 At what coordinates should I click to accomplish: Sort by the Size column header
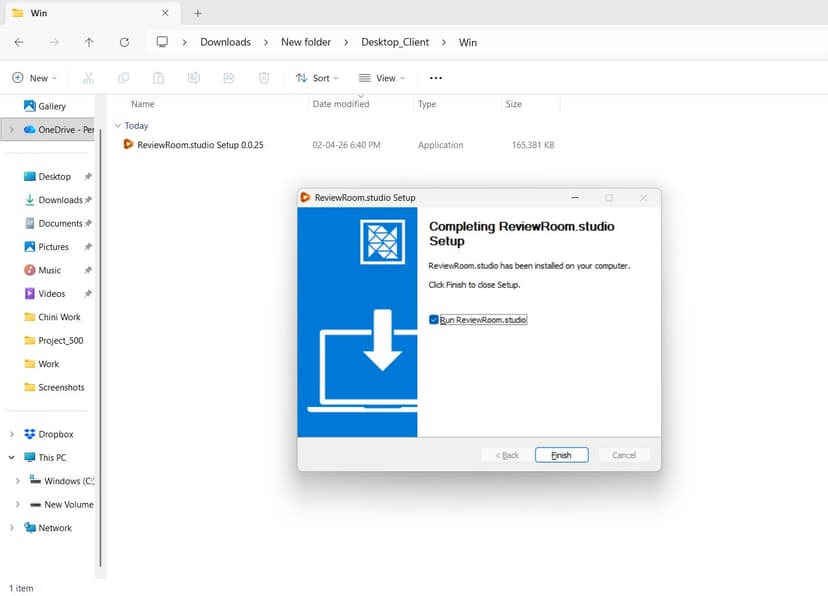pos(513,104)
